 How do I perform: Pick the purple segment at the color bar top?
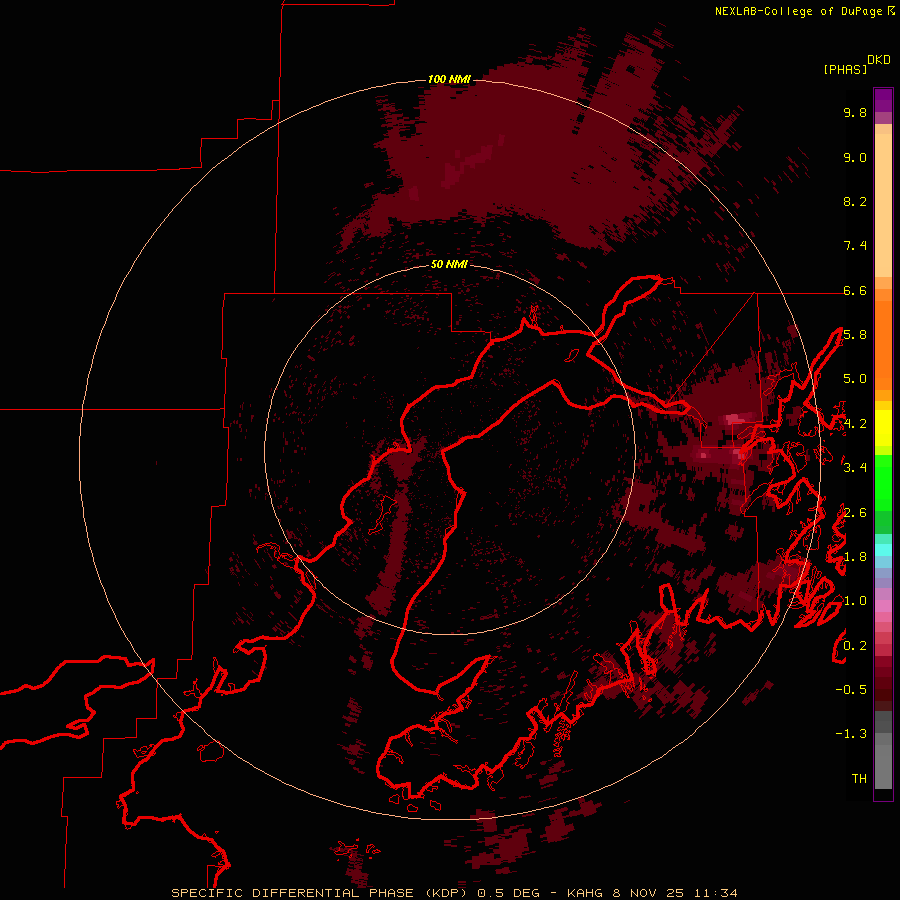(883, 101)
